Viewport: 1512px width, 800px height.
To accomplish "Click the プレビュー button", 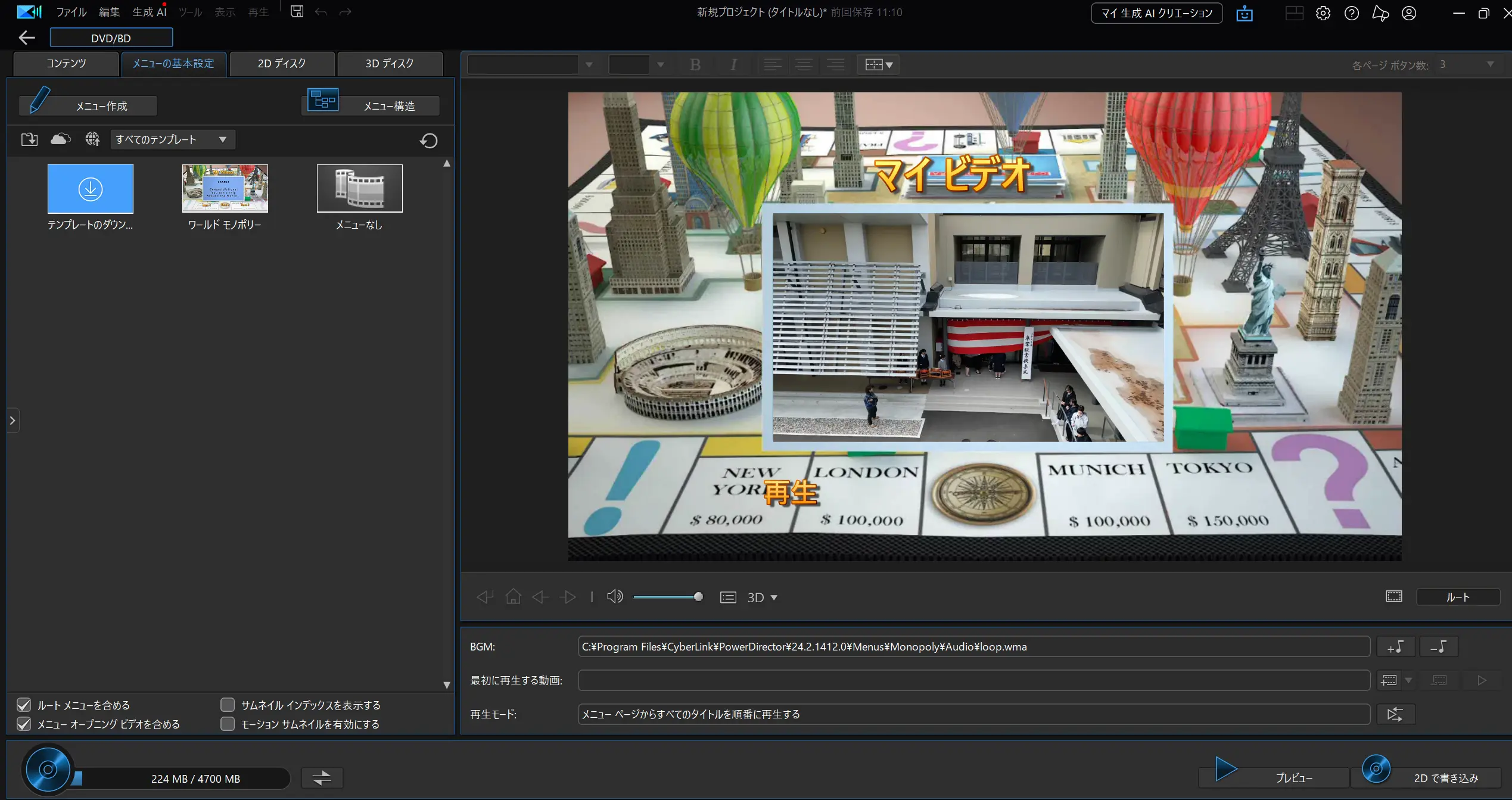I will pos(1275,777).
